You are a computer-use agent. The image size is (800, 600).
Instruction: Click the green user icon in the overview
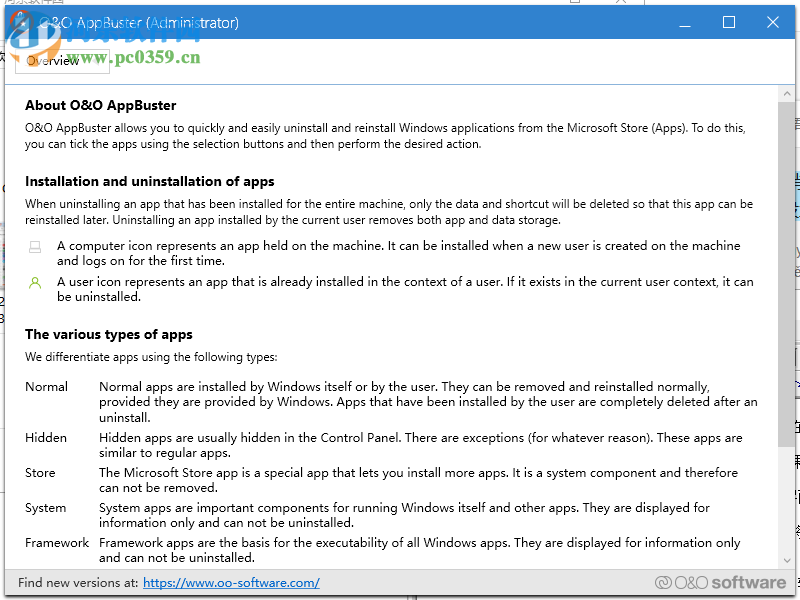point(35,283)
